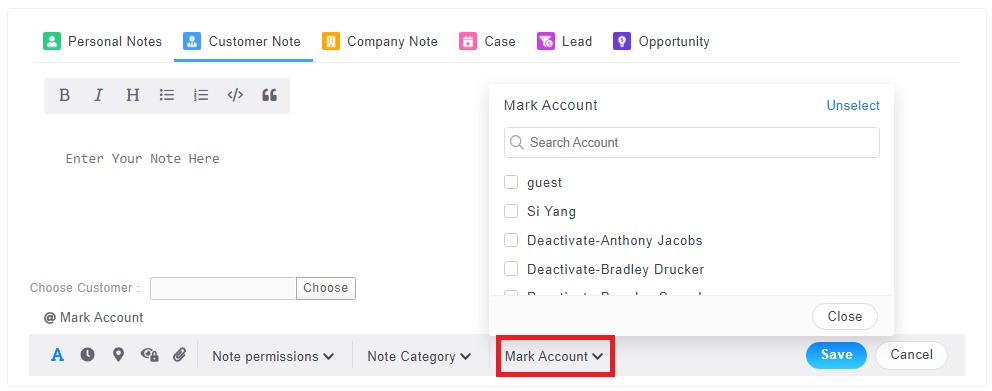The width and height of the screenshot is (992, 391).
Task: Insert a numbered list
Action: coord(201,96)
